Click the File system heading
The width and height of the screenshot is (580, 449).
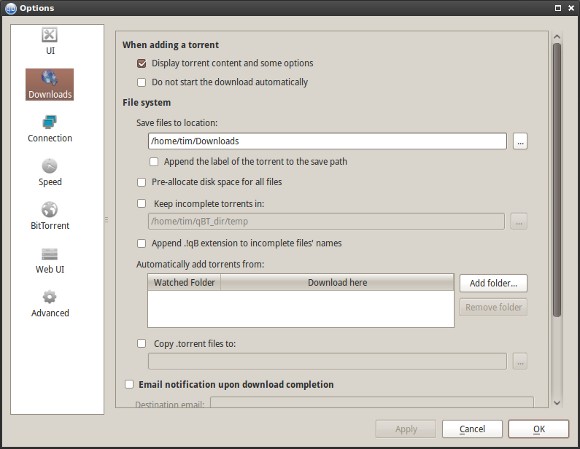click(146, 102)
